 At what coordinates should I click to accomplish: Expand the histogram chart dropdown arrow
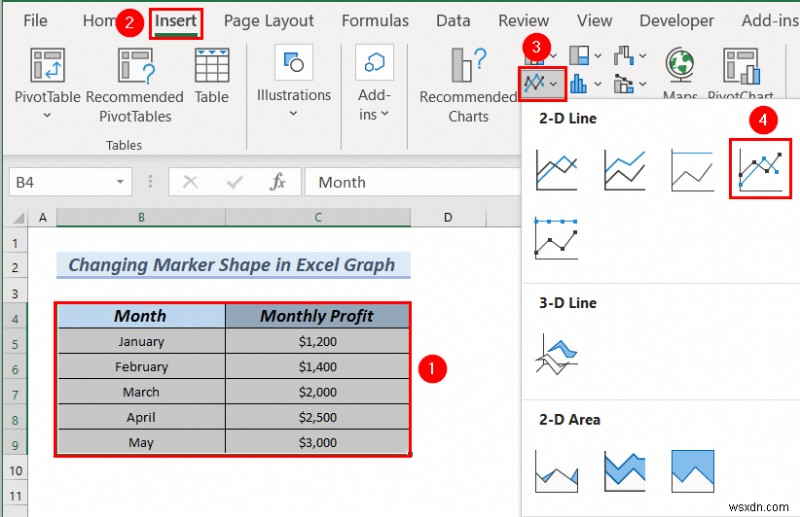(x=598, y=84)
